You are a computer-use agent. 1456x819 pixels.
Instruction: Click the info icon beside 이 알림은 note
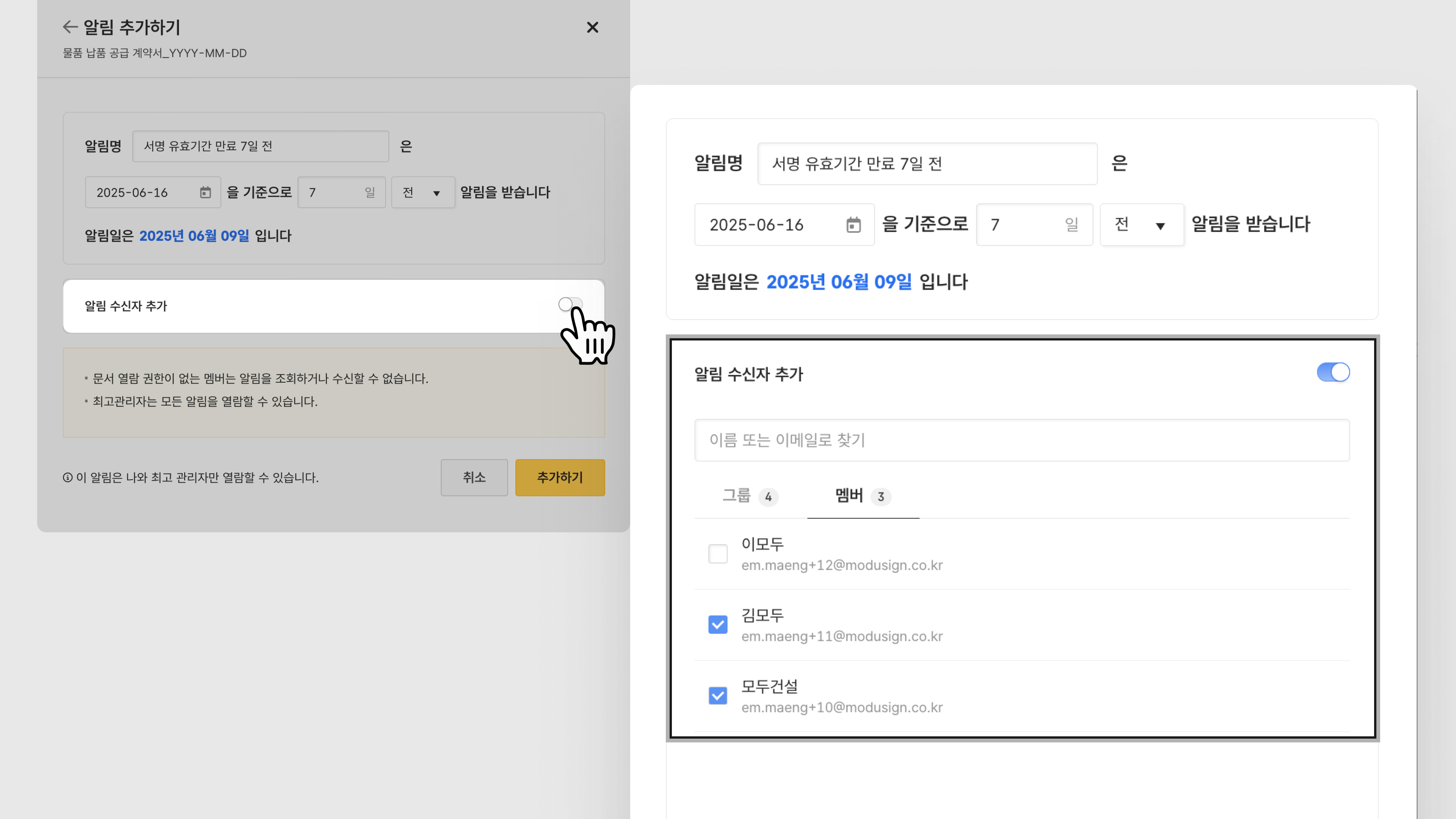tap(68, 478)
